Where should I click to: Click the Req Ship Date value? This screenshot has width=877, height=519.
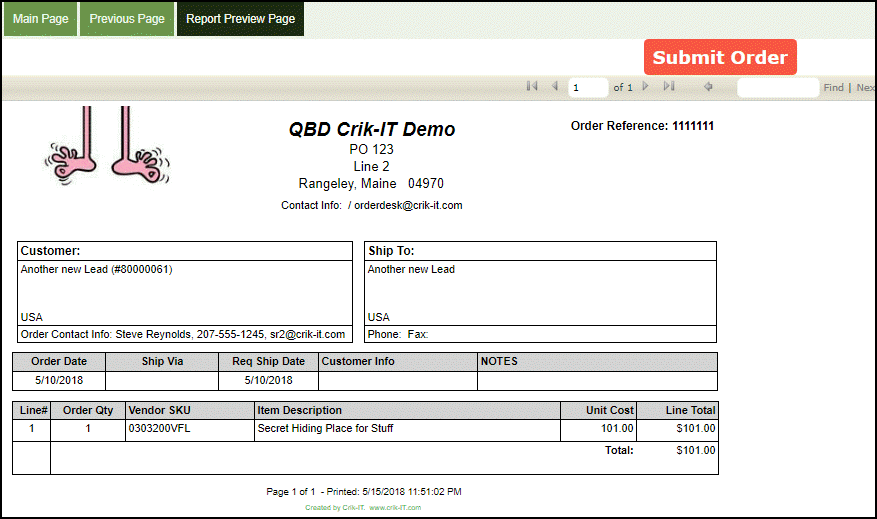[x=268, y=380]
